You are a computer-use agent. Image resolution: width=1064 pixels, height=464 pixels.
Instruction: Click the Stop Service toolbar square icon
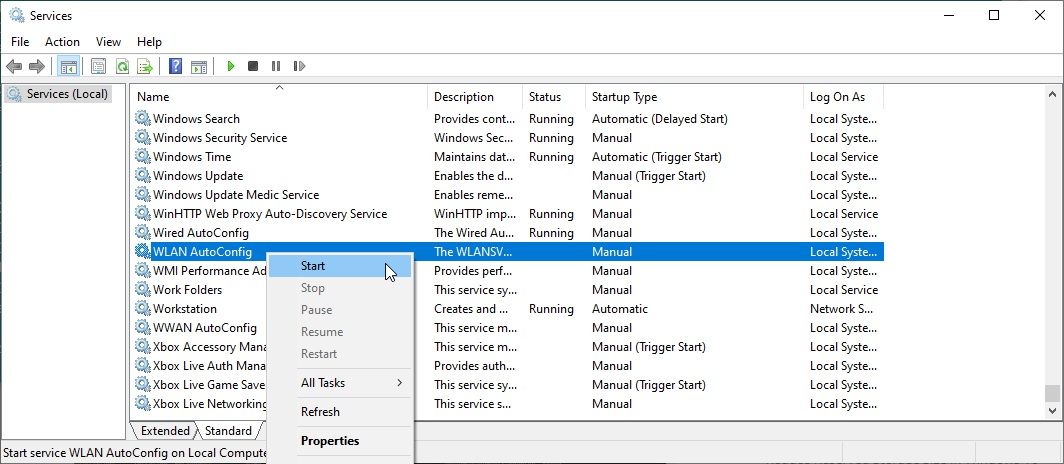point(253,66)
